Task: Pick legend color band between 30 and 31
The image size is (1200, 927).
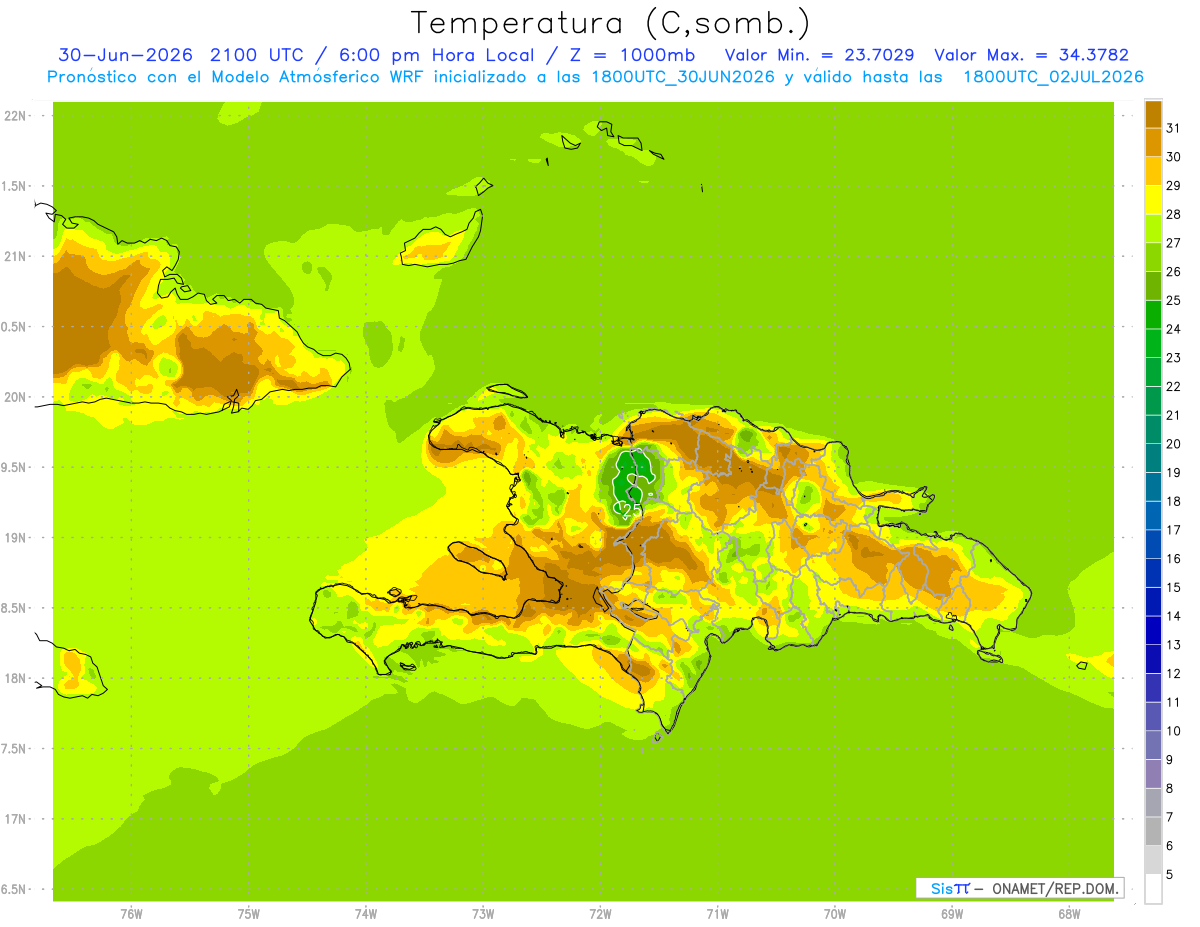Action: (x=1153, y=142)
